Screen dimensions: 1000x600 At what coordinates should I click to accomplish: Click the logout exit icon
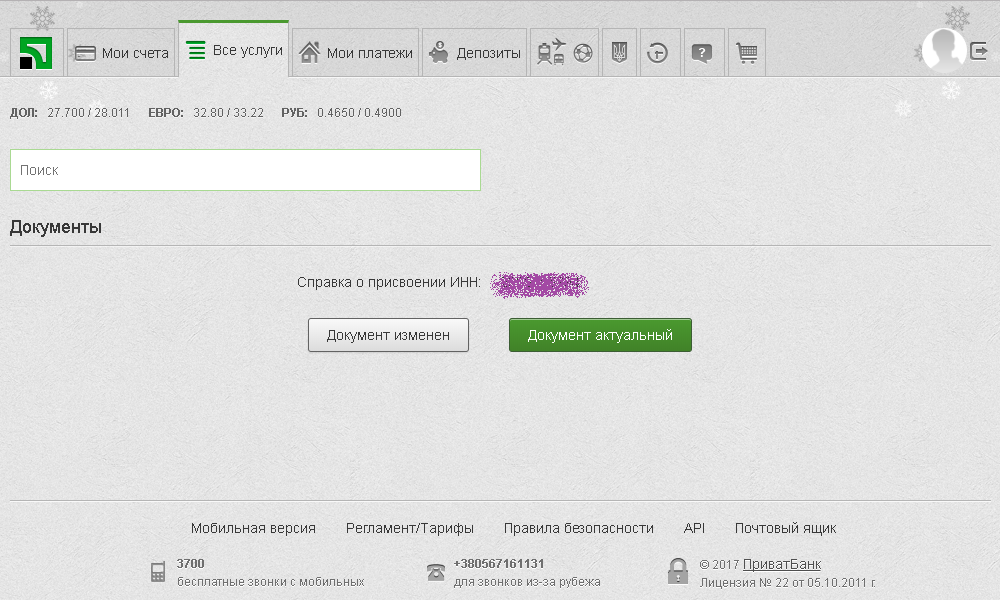click(x=979, y=50)
